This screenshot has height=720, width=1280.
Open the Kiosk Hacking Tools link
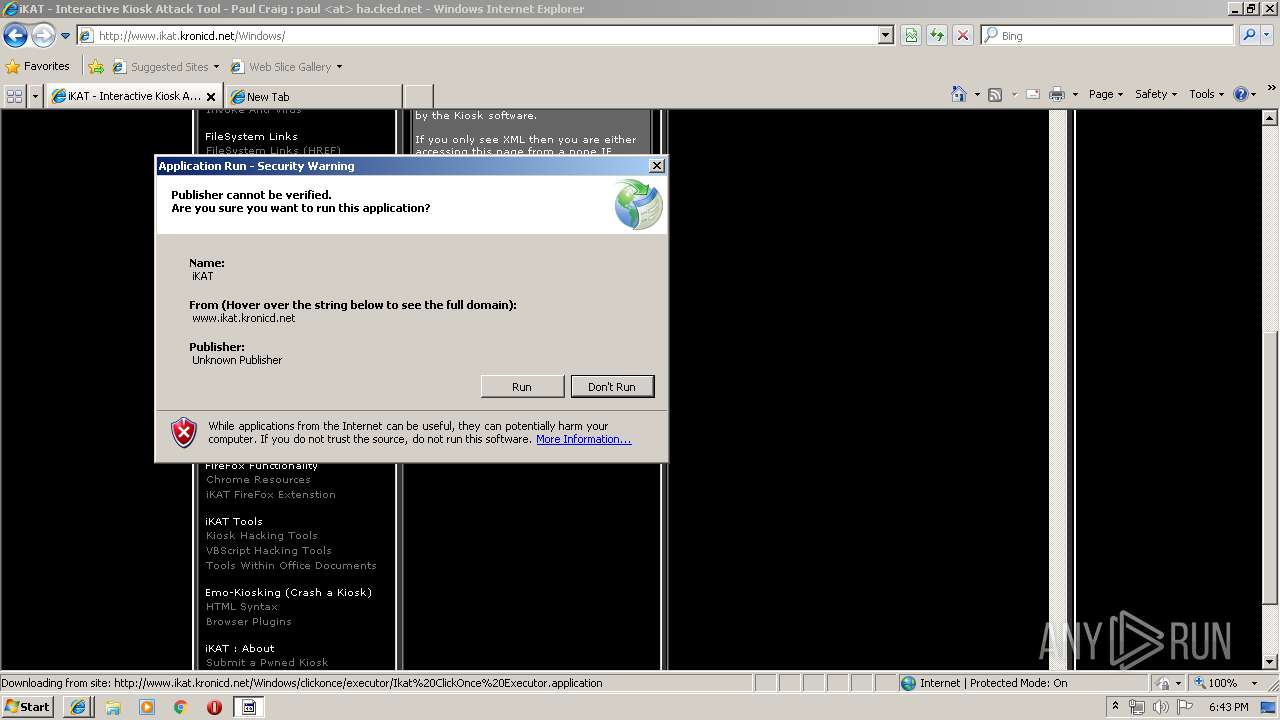tap(262, 535)
